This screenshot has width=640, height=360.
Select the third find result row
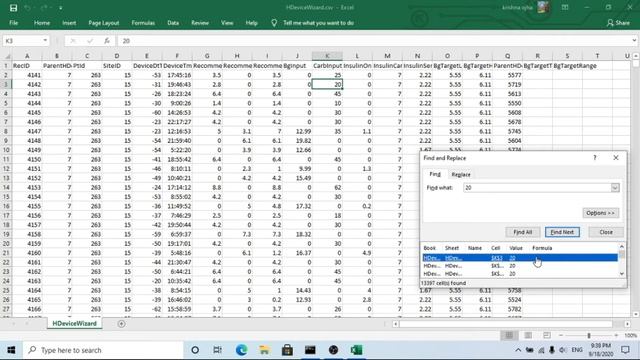(520, 274)
